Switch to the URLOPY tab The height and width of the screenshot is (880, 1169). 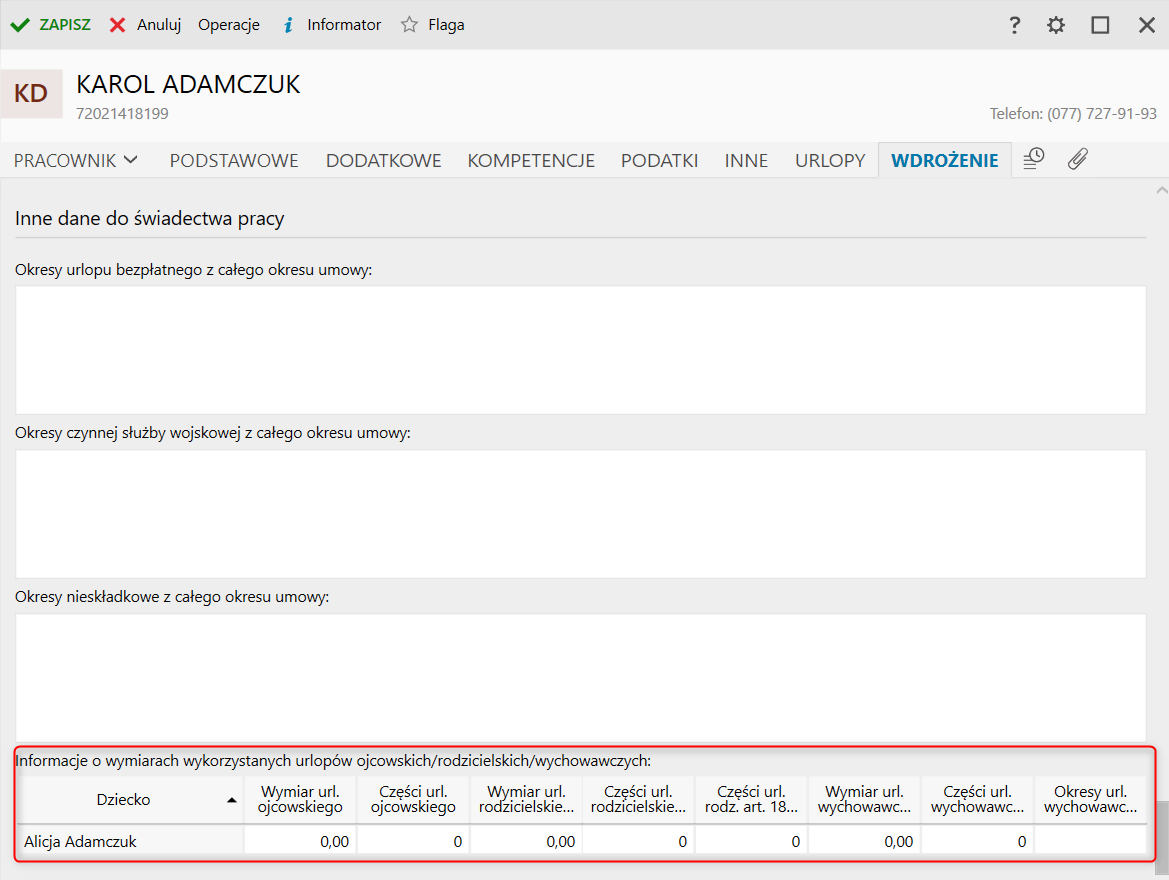coord(830,160)
